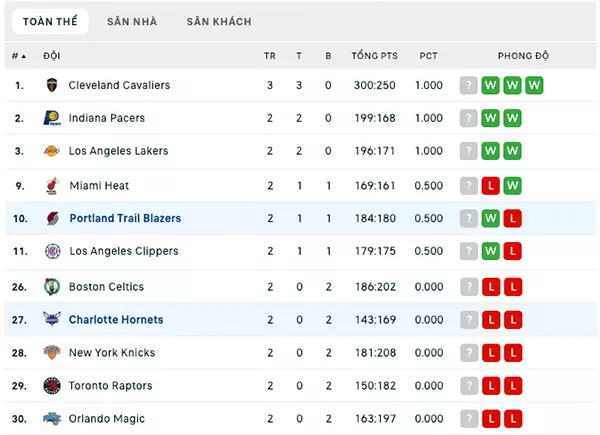Switch to the SÂN NHÀ tab
The height and width of the screenshot is (435, 600).
132,22
